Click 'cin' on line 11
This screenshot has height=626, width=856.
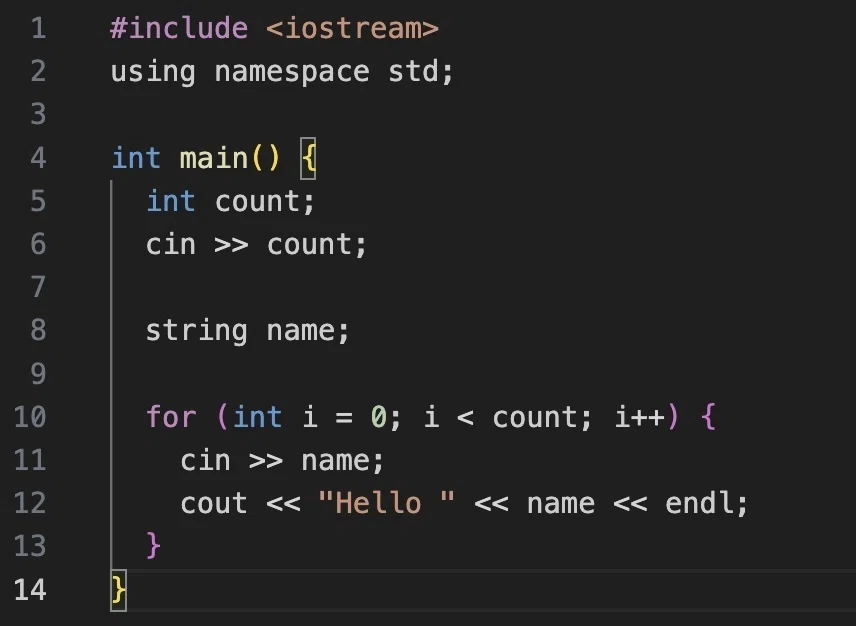point(205,461)
